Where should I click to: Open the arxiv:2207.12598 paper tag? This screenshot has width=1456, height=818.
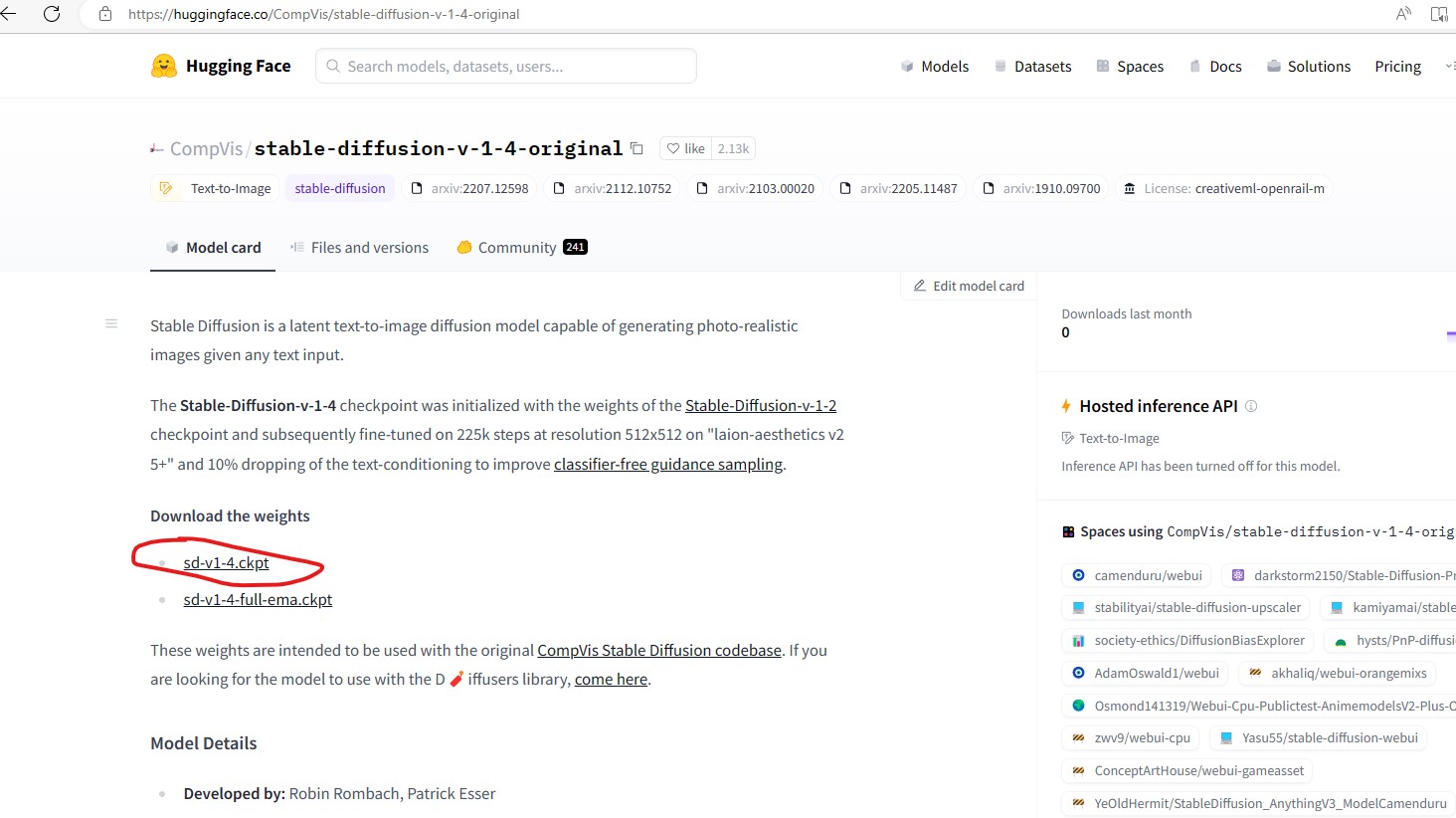(x=469, y=188)
